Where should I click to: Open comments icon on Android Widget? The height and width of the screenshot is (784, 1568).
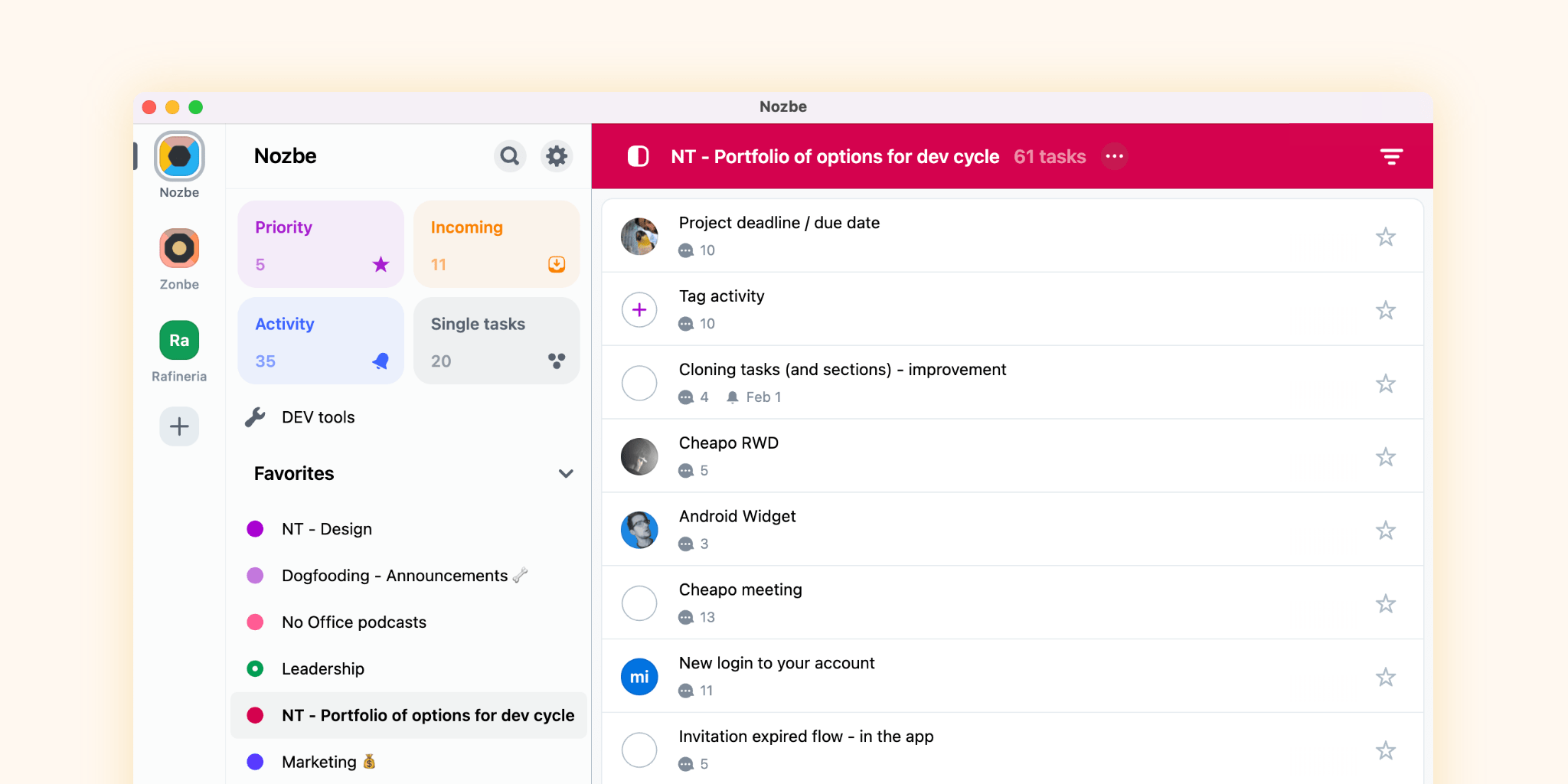[686, 544]
